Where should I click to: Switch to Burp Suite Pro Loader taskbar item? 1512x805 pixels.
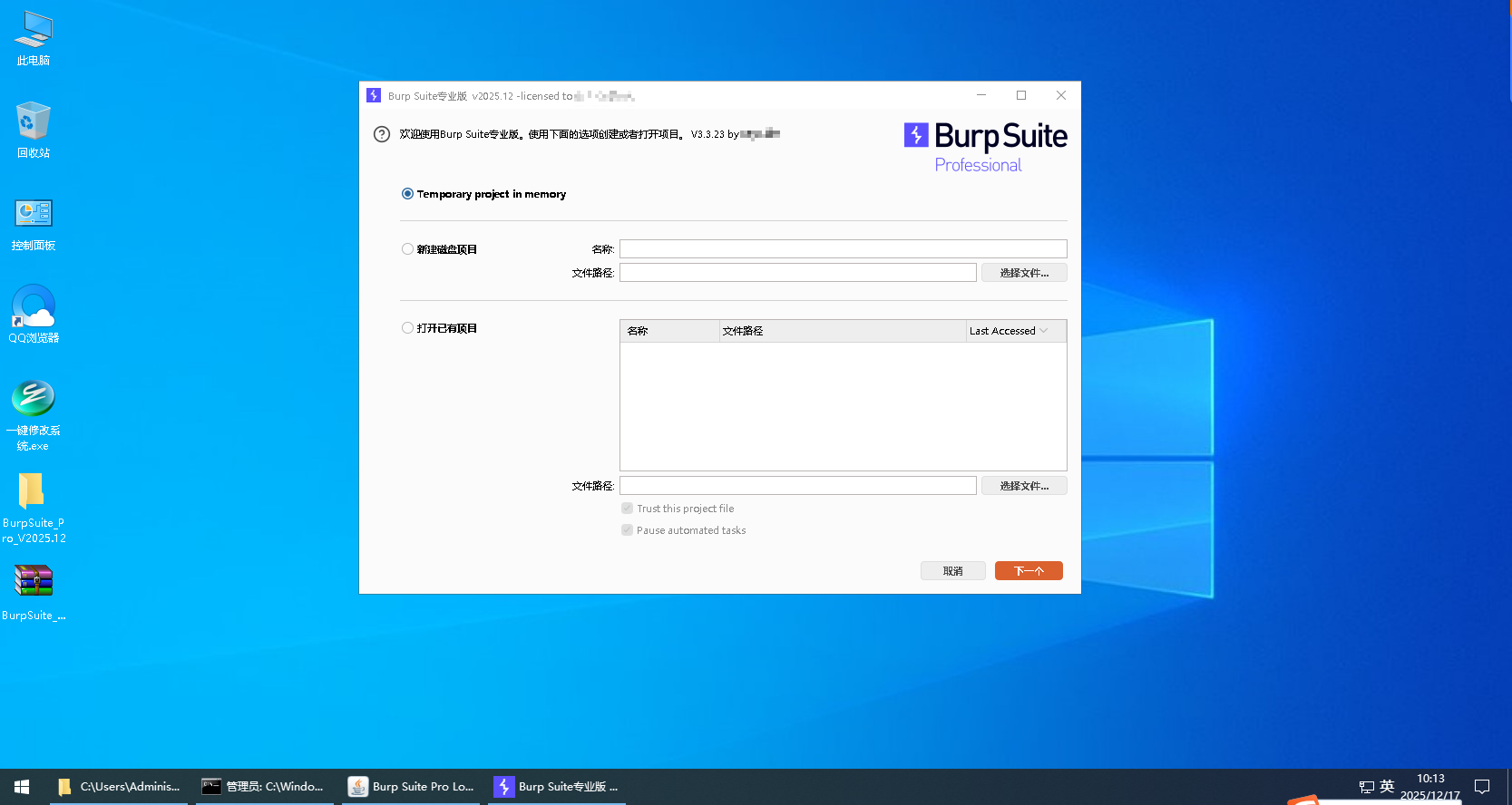tap(413, 787)
